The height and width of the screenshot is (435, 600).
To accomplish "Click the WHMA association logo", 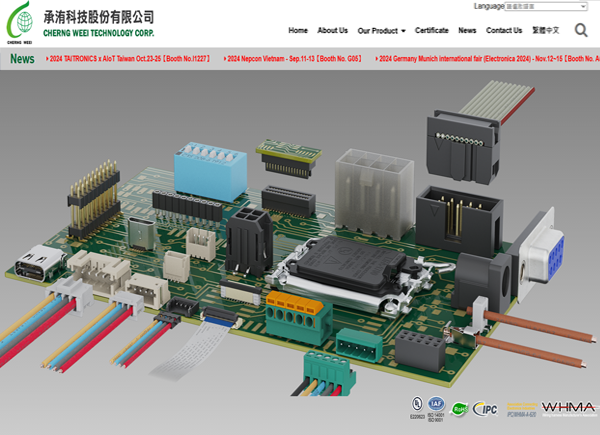I will (x=568, y=407).
